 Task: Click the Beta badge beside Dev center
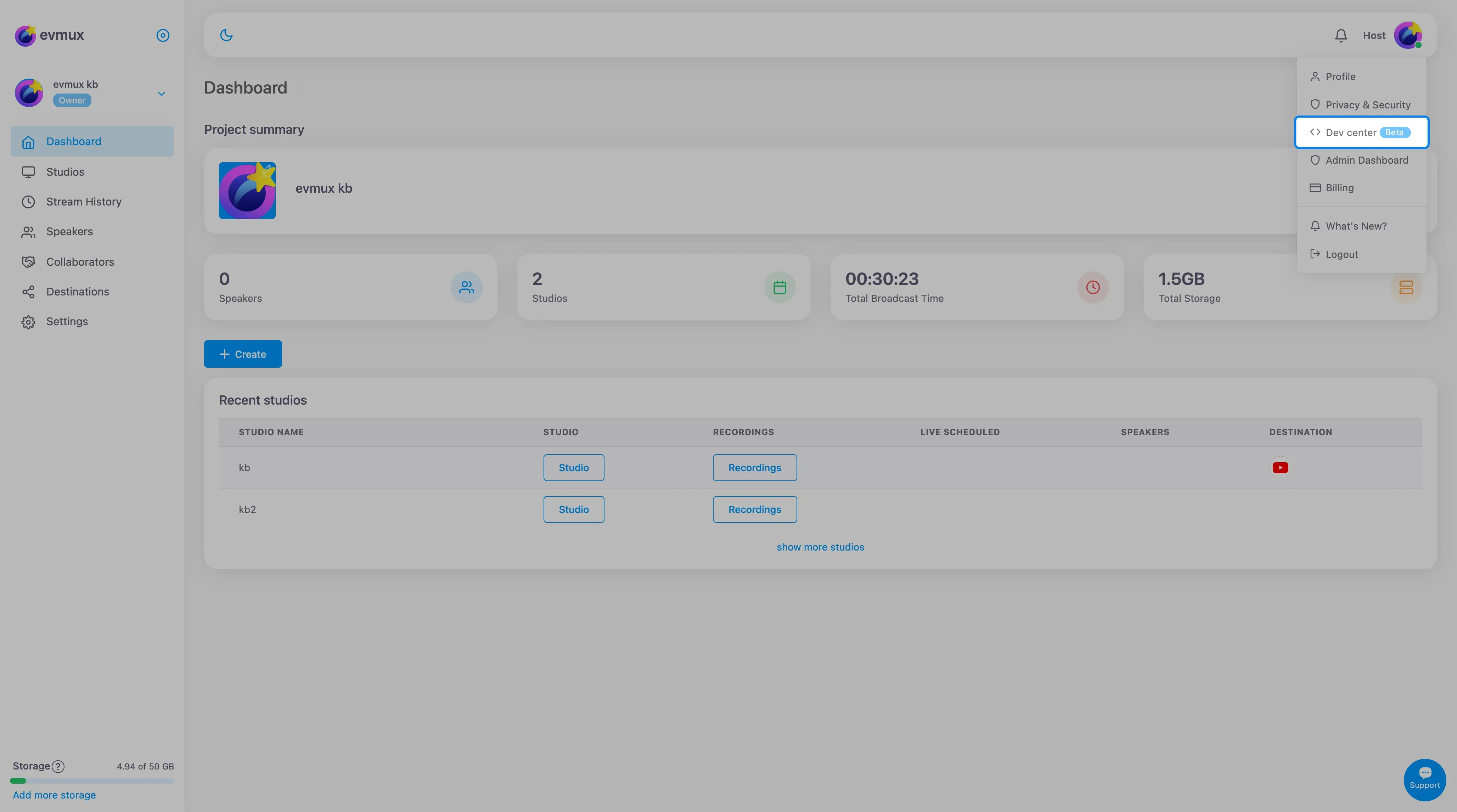[1394, 132]
